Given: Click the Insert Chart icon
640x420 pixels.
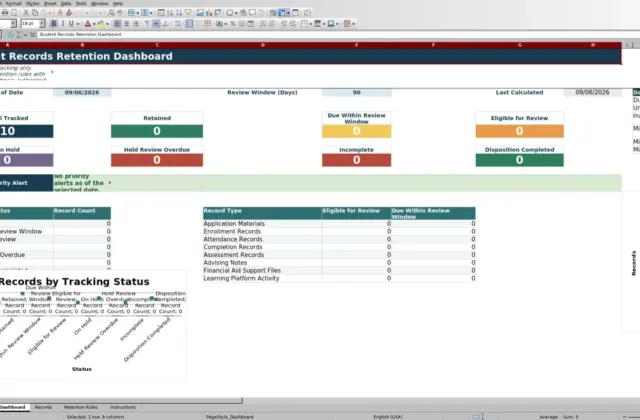Looking at the screenshot, I should pyautogui.click(x=209, y=13).
